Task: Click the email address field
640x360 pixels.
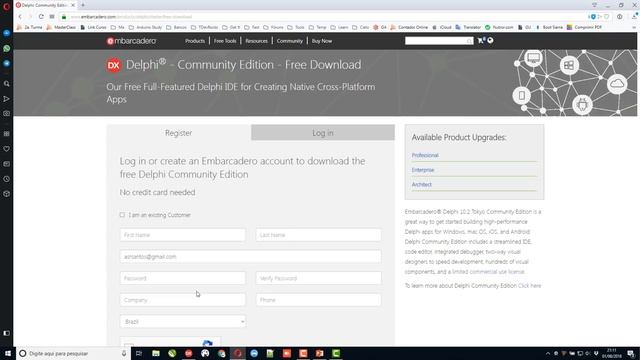Action: pos(251,257)
